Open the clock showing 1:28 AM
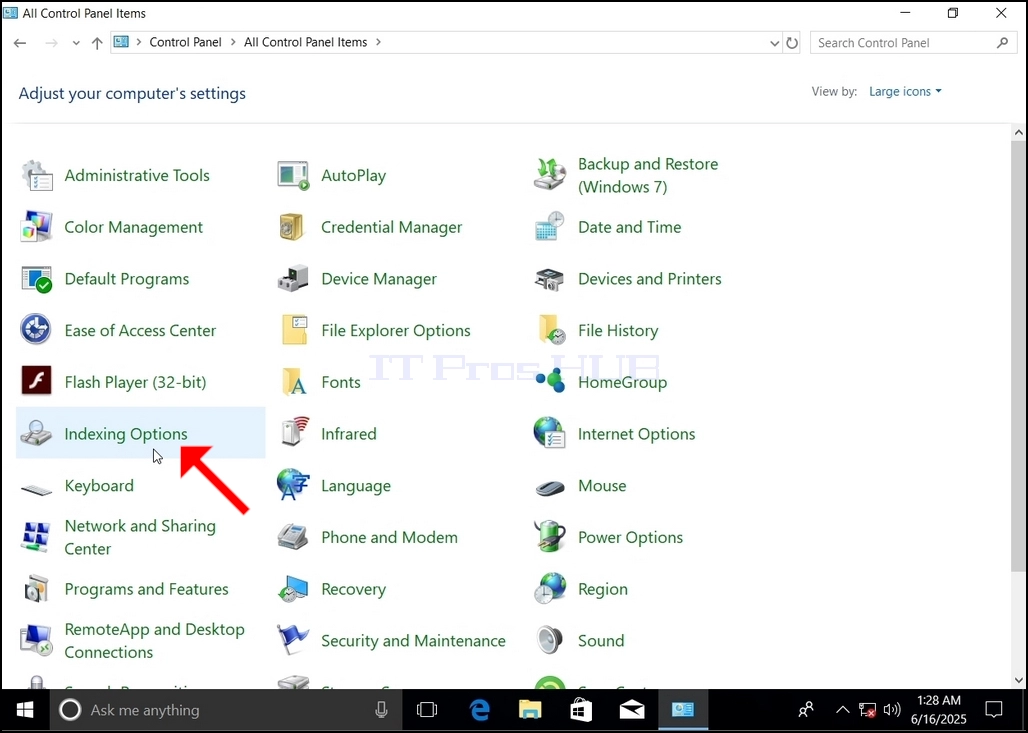This screenshot has width=1028, height=733. pyautogui.click(x=939, y=710)
